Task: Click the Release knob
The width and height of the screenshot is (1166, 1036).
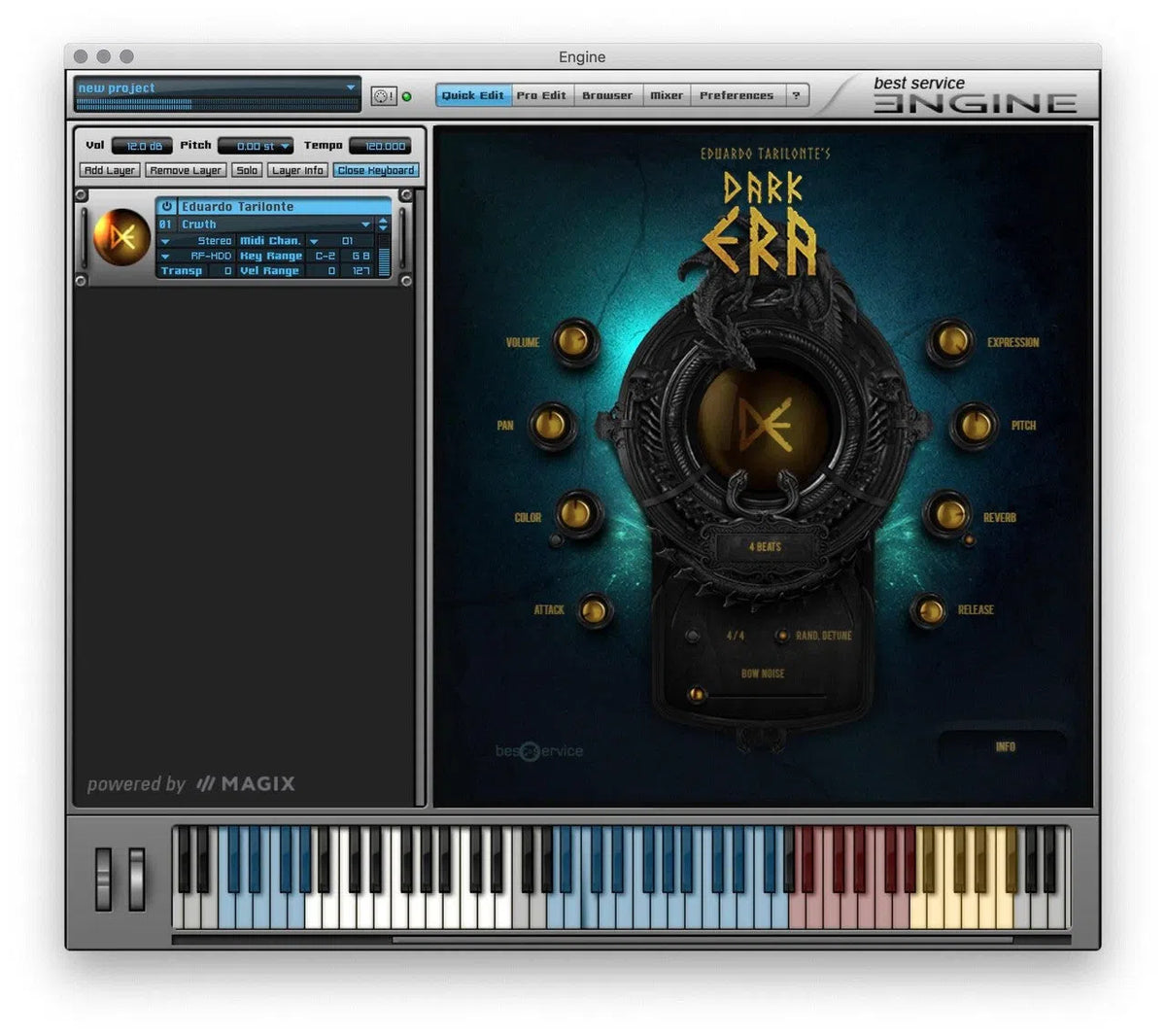Action: (930, 610)
